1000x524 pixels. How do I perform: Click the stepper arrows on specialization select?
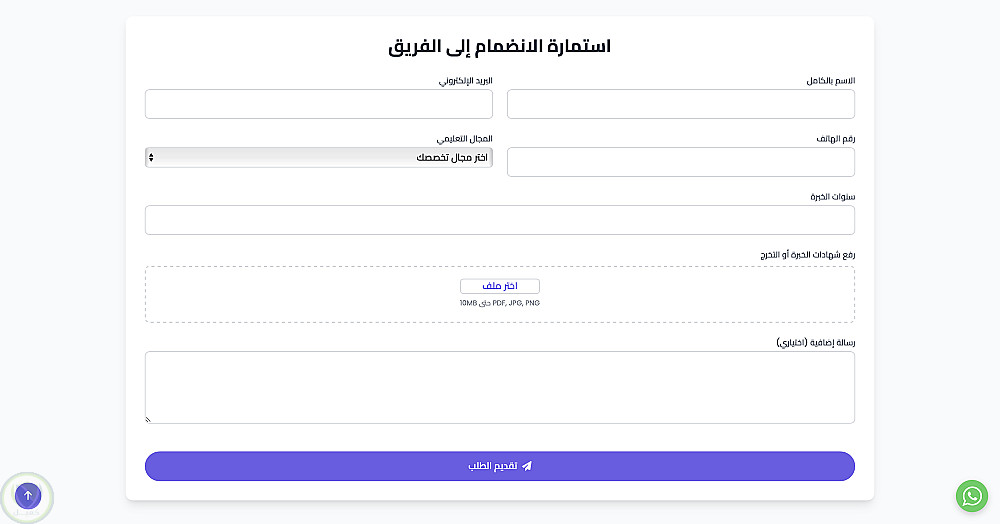[x=151, y=157]
